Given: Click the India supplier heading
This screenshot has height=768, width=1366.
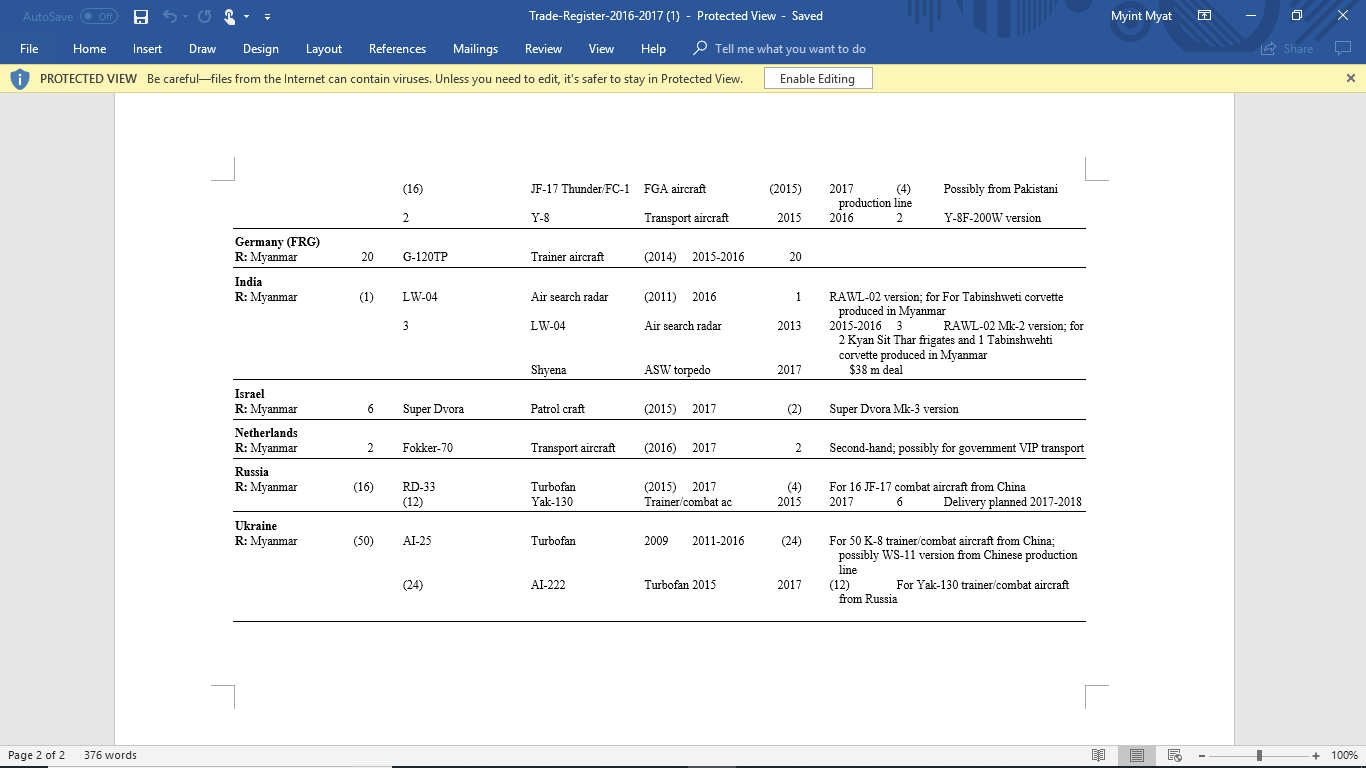Looking at the screenshot, I should click(x=248, y=282).
